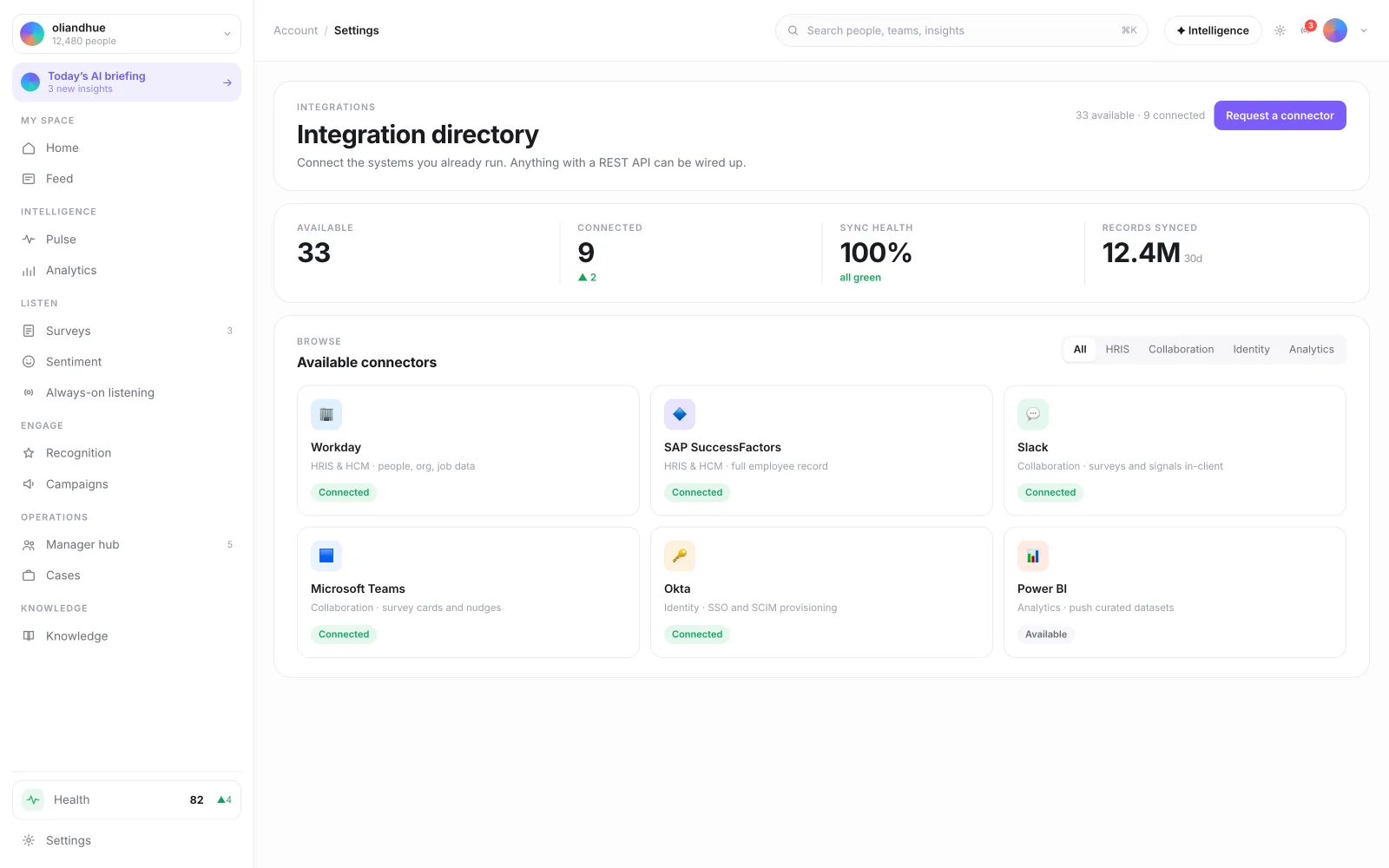Click the Workday connector logo
1389x868 pixels.
(x=326, y=415)
